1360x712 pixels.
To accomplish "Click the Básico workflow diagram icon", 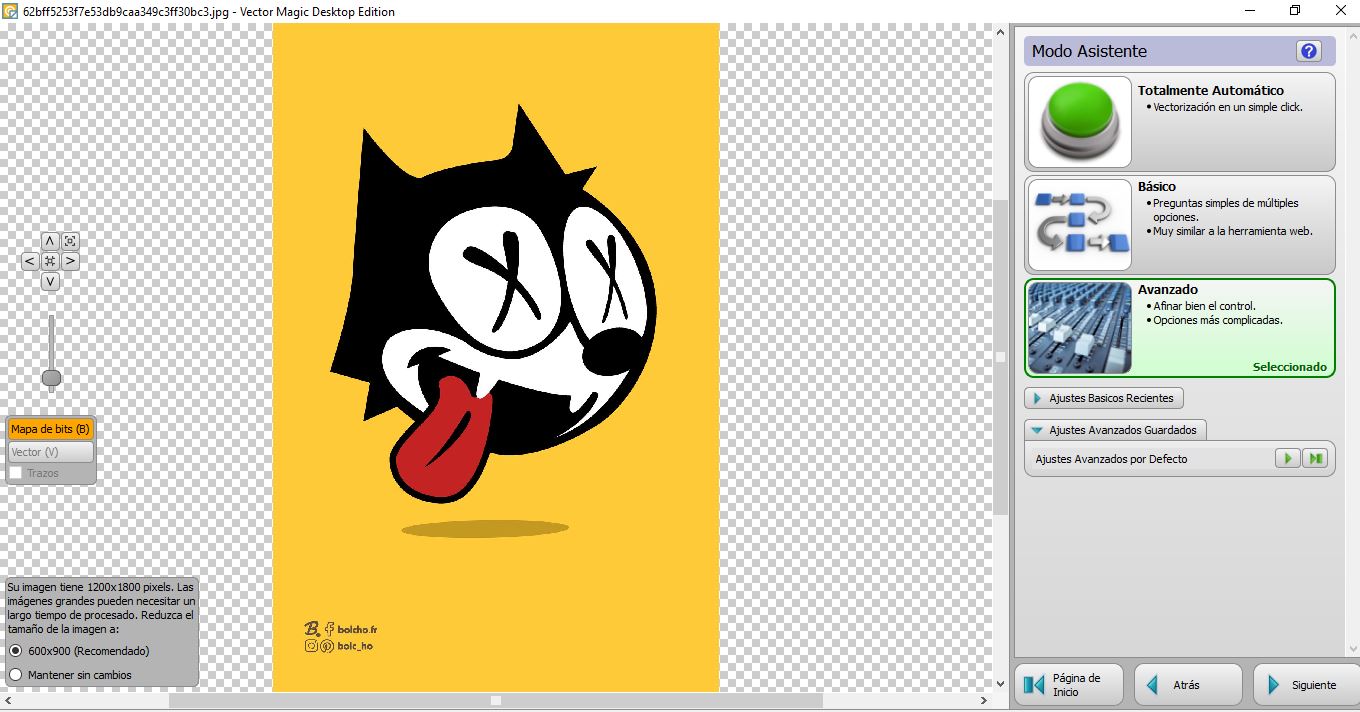I will click(x=1080, y=225).
